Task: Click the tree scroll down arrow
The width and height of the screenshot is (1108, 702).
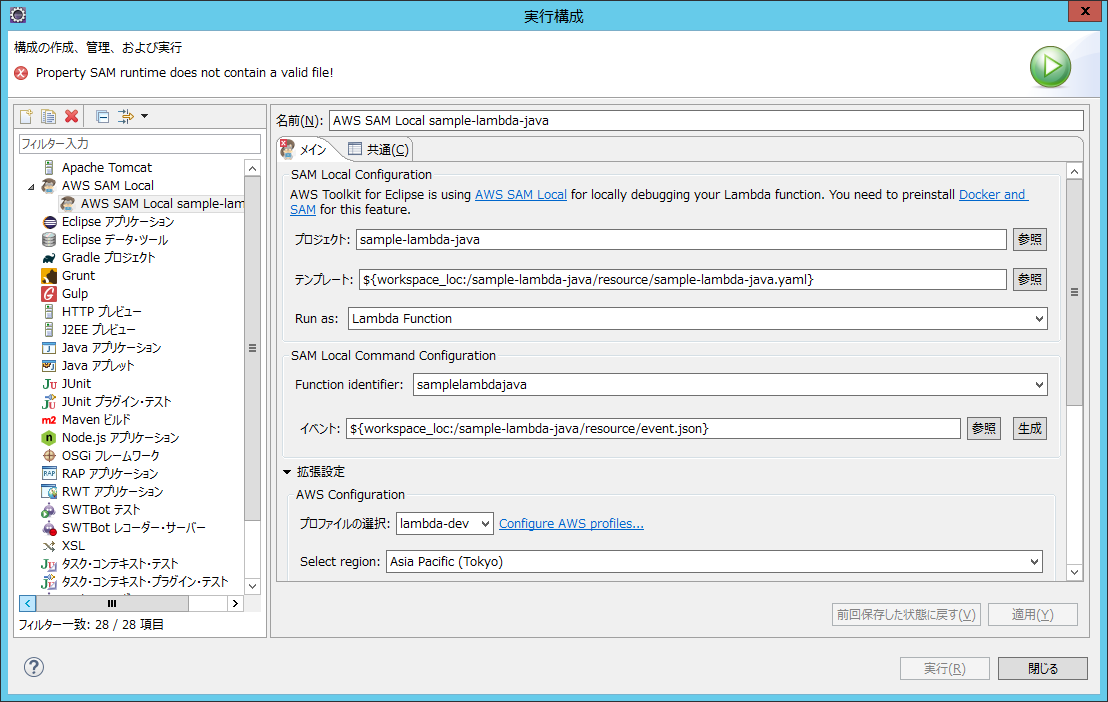Action: pyautogui.click(x=252, y=586)
